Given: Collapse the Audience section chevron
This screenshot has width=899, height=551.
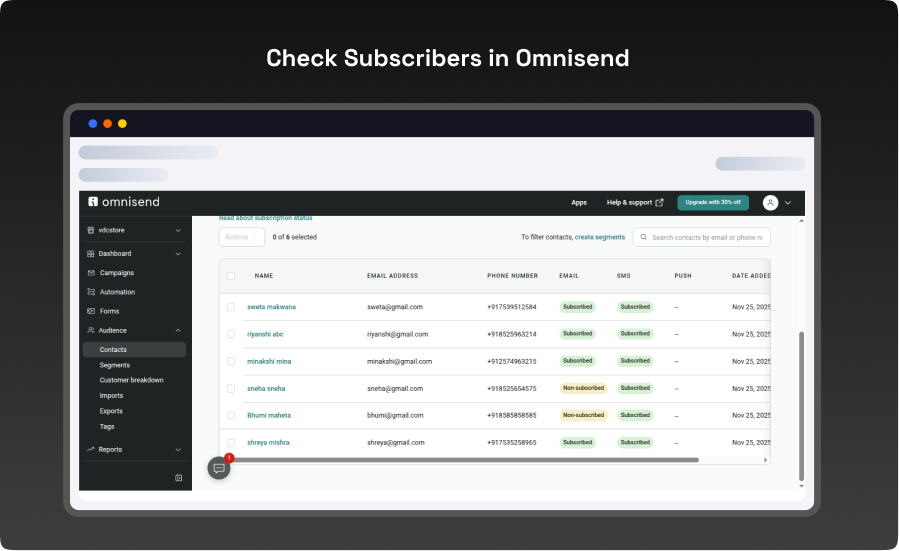Looking at the screenshot, I should (x=178, y=330).
